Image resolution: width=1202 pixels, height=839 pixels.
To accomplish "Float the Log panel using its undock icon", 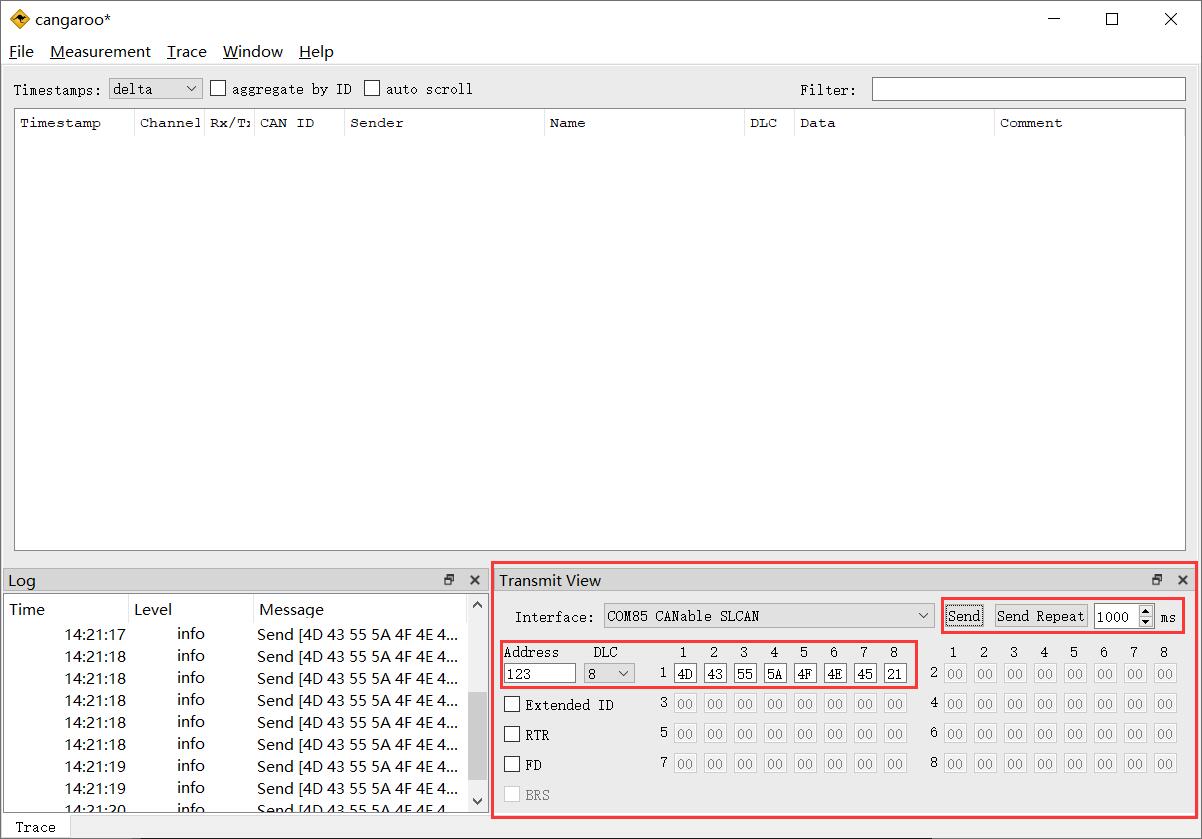I will pyautogui.click(x=449, y=580).
